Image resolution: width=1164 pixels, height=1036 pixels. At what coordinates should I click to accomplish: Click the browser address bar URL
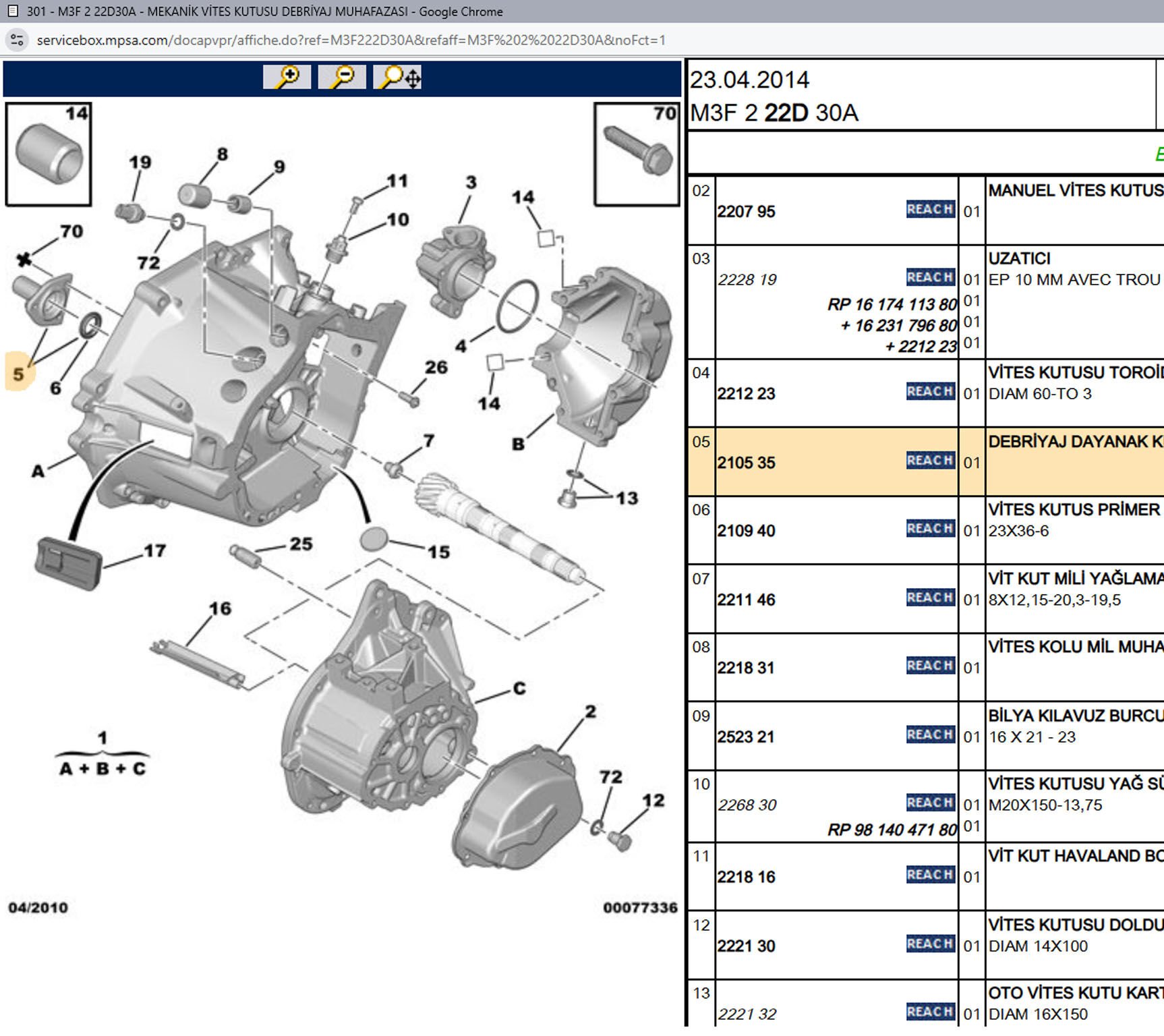pos(351,40)
